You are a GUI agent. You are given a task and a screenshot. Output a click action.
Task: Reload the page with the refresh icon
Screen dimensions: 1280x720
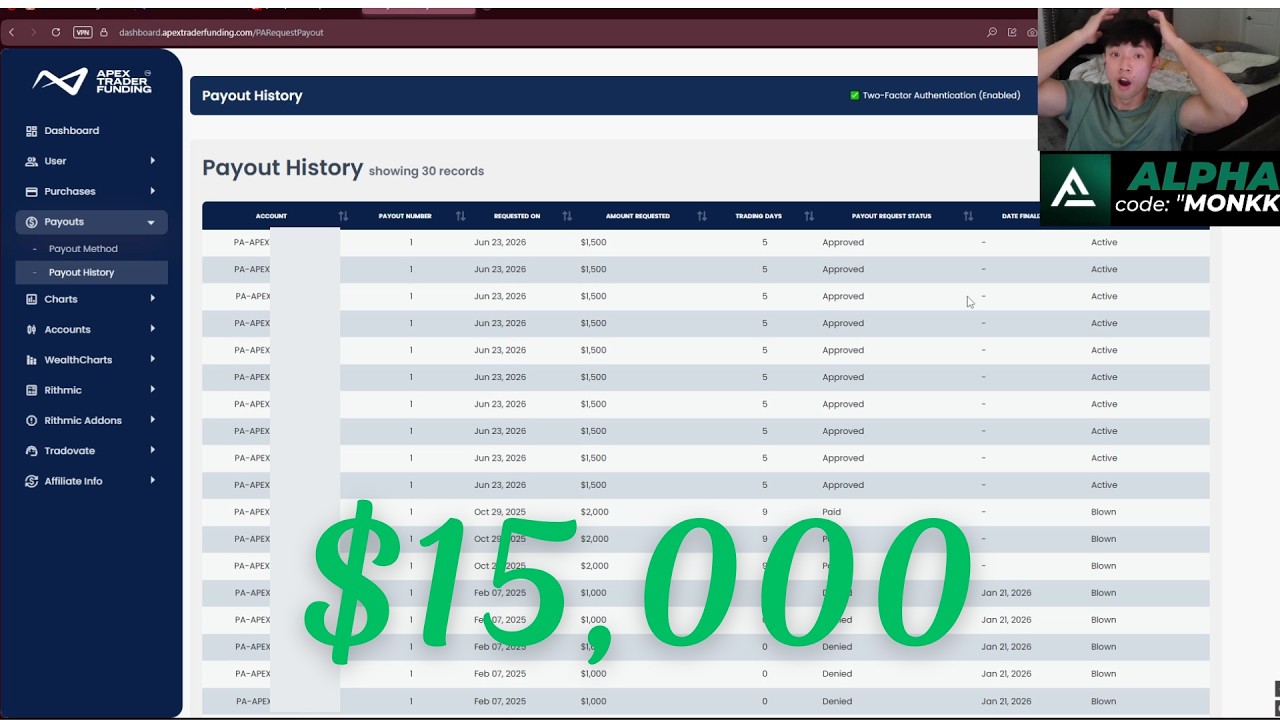click(56, 32)
